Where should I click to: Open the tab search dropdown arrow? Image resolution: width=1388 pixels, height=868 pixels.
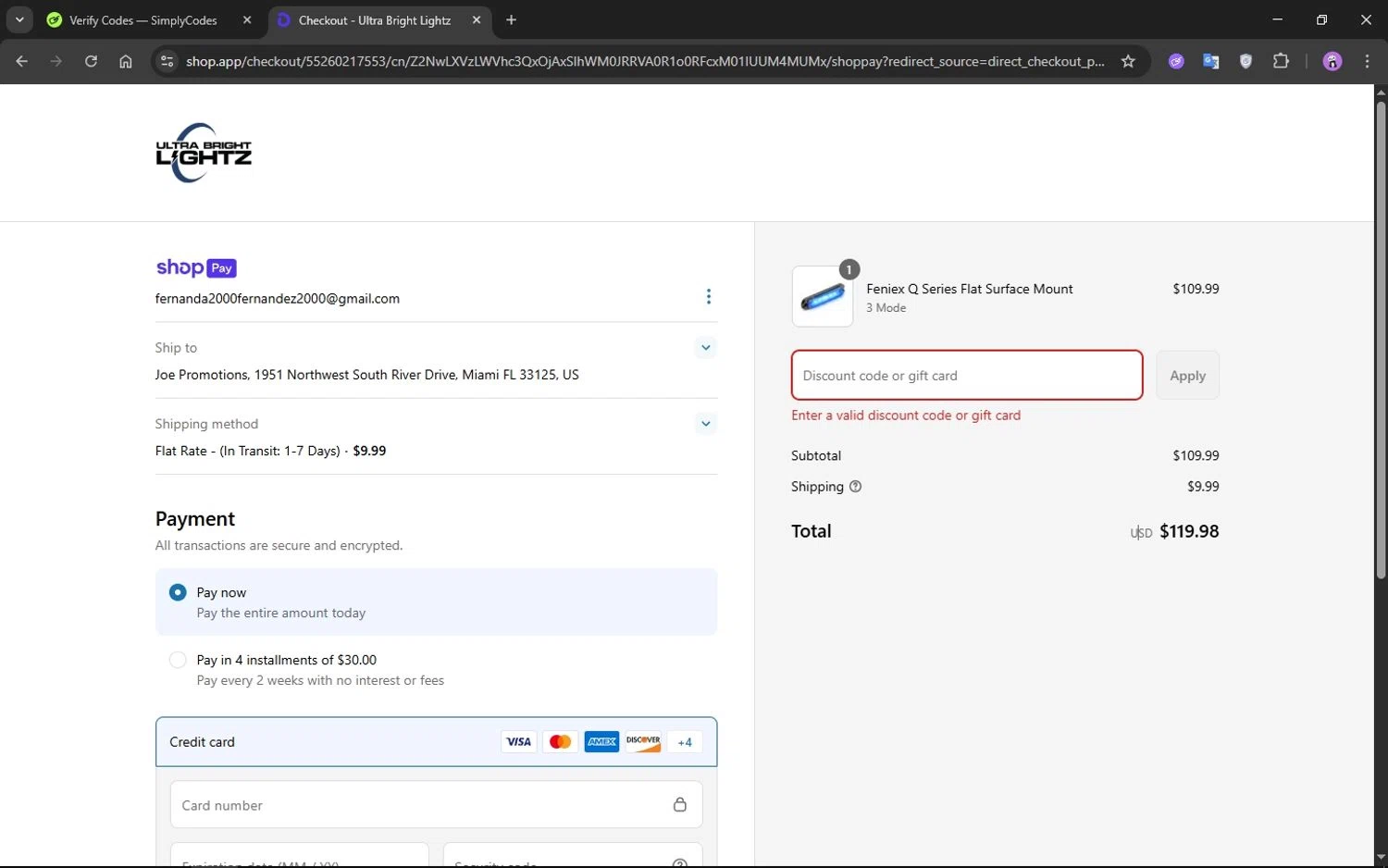tap(19, 19)
